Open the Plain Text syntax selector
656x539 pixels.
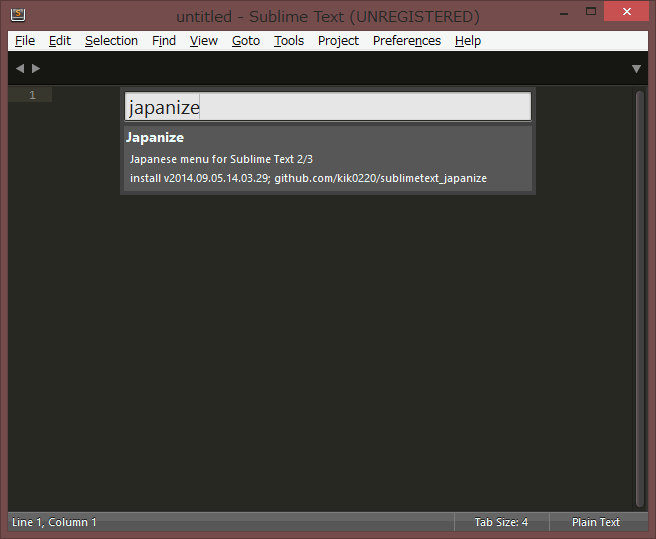click(x=596, y=522)
